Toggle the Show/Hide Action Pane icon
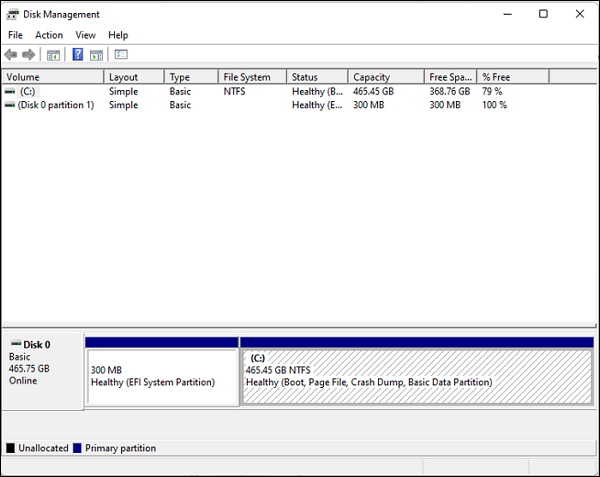The image size is (600, 477). click(x=97, y=54)
